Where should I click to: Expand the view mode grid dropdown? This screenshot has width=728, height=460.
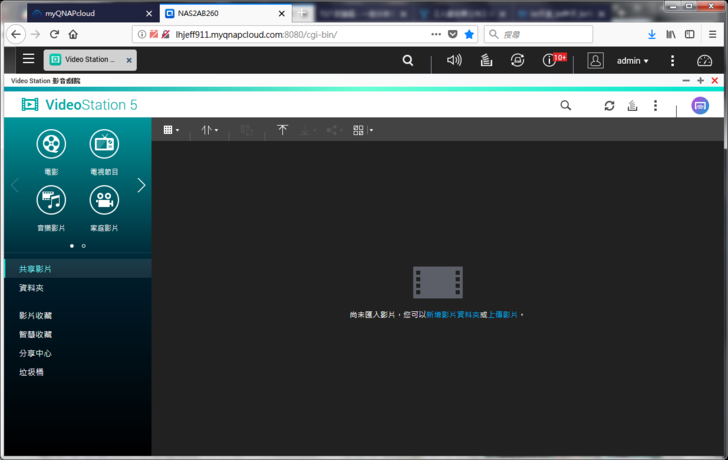click(x=171, y=130)
